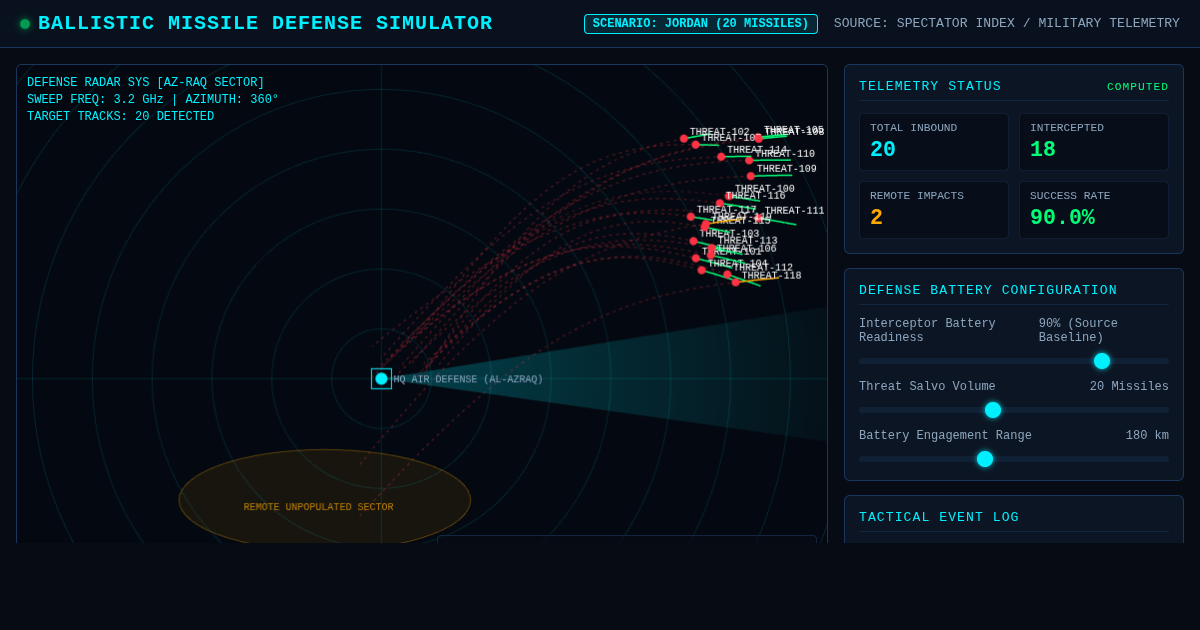Click the green status dot beside the title
Screen dimensions: 1200x630
coord(25,24)
